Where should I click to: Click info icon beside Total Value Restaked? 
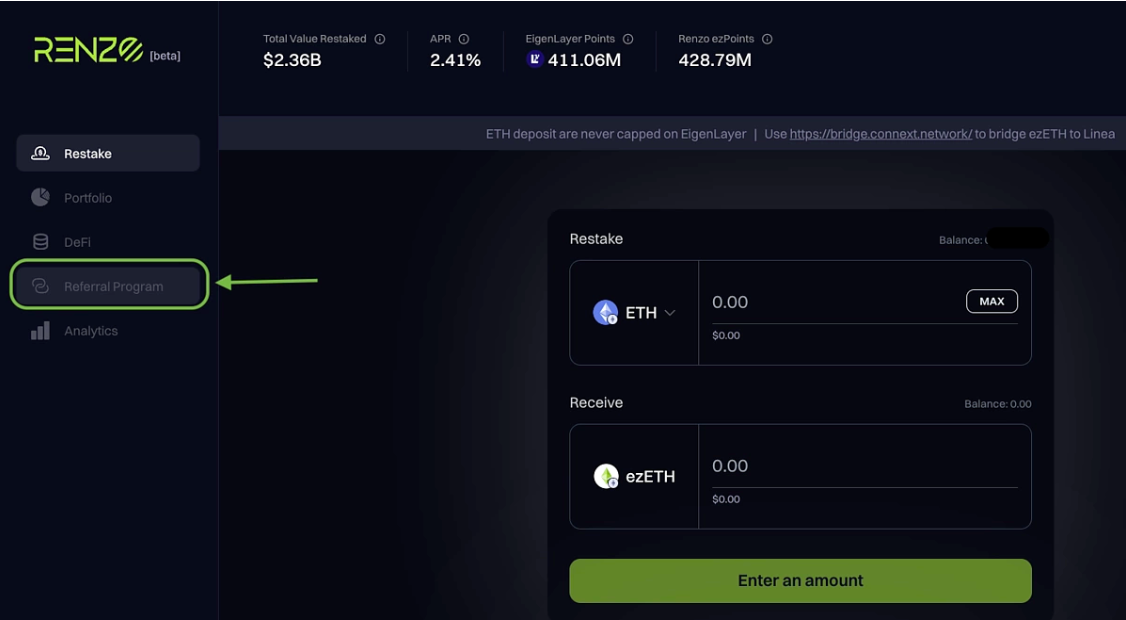point(380,39)
